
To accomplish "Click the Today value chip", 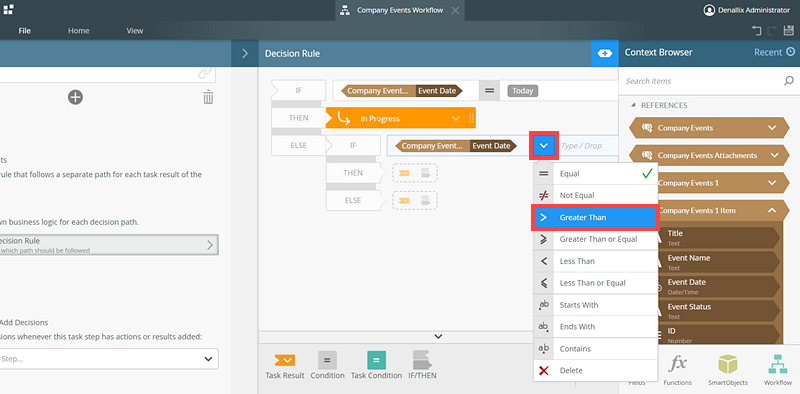I will [x=523, y=91].
